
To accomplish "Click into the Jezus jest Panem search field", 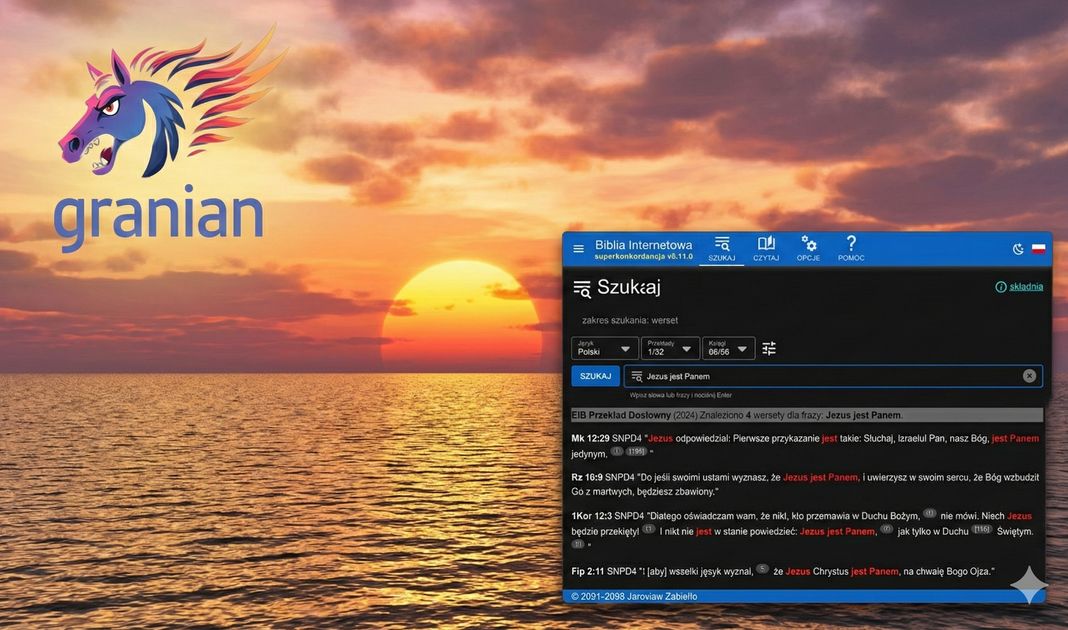I will [x=830, y=376].
